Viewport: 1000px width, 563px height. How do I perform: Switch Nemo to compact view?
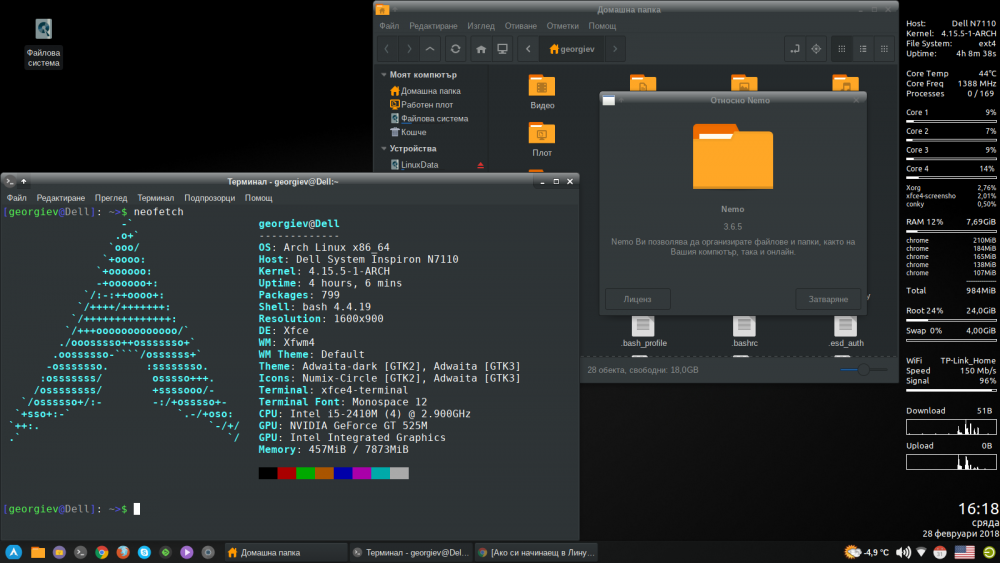click(x=884, y=49)
